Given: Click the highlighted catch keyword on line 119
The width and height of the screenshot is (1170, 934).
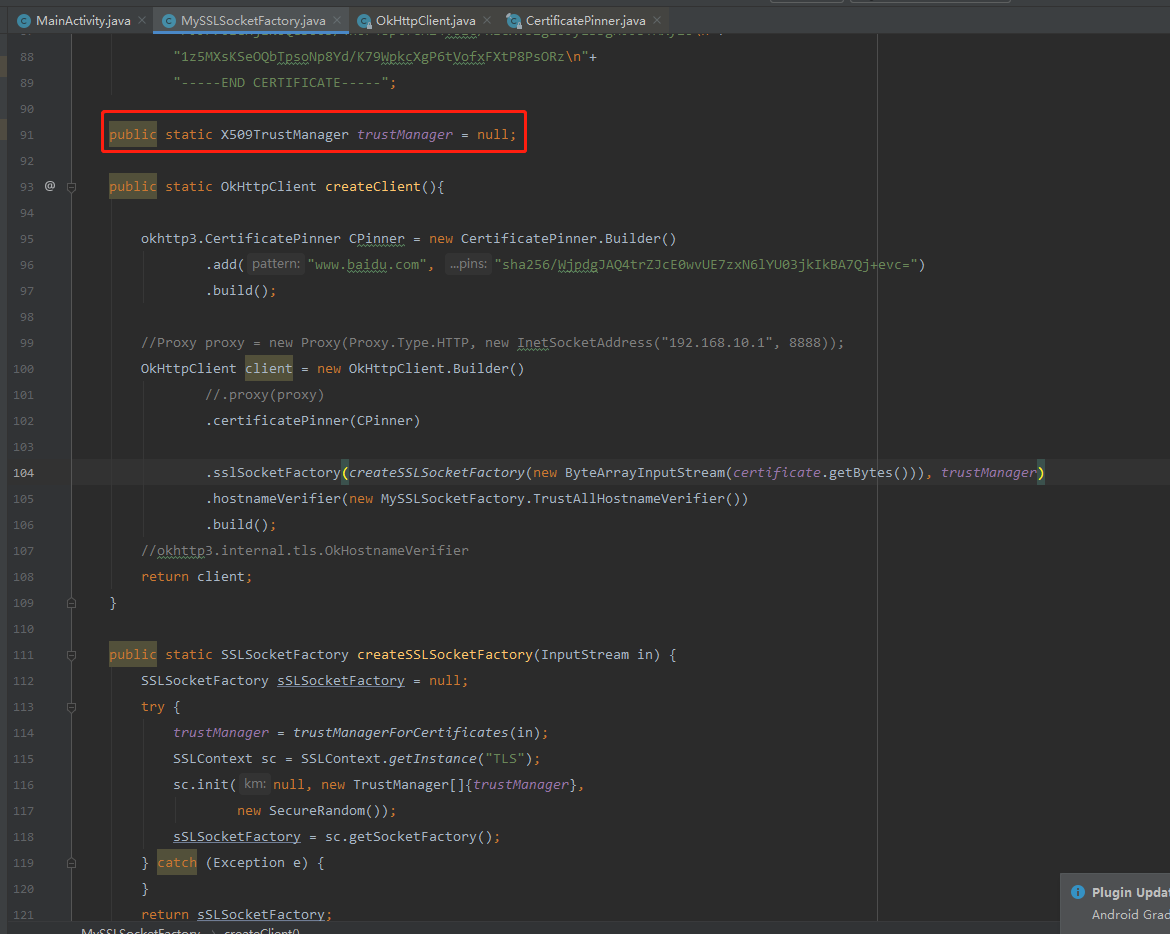Looking at the screenshot, I should pos(177,862).
